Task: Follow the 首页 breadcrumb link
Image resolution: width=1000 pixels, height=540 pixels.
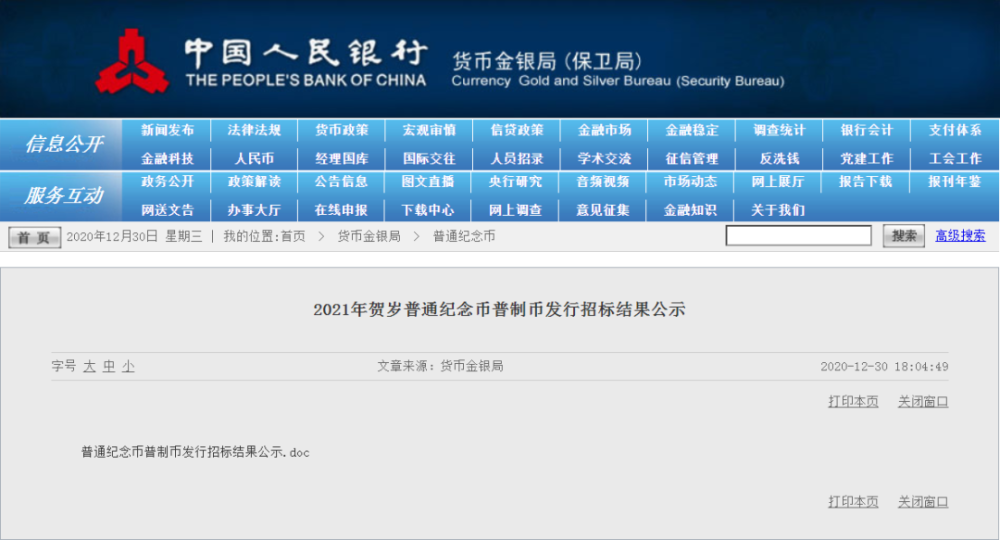Action: [x=293, y=237]
